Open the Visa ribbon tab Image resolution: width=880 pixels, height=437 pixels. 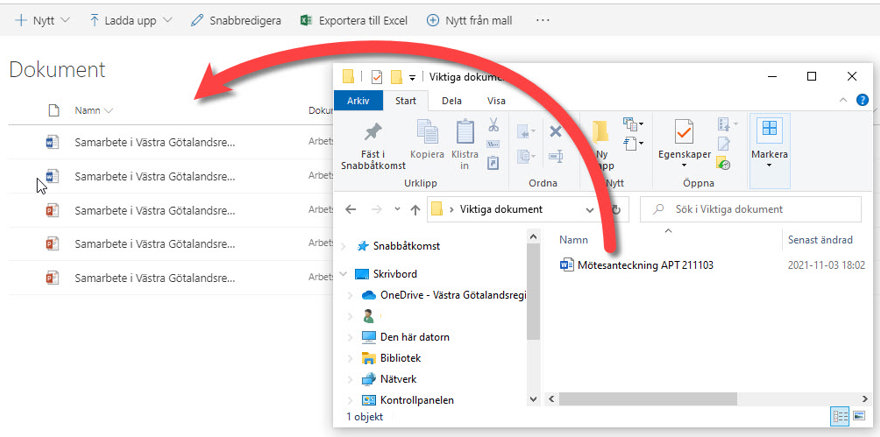coord(496,100)
